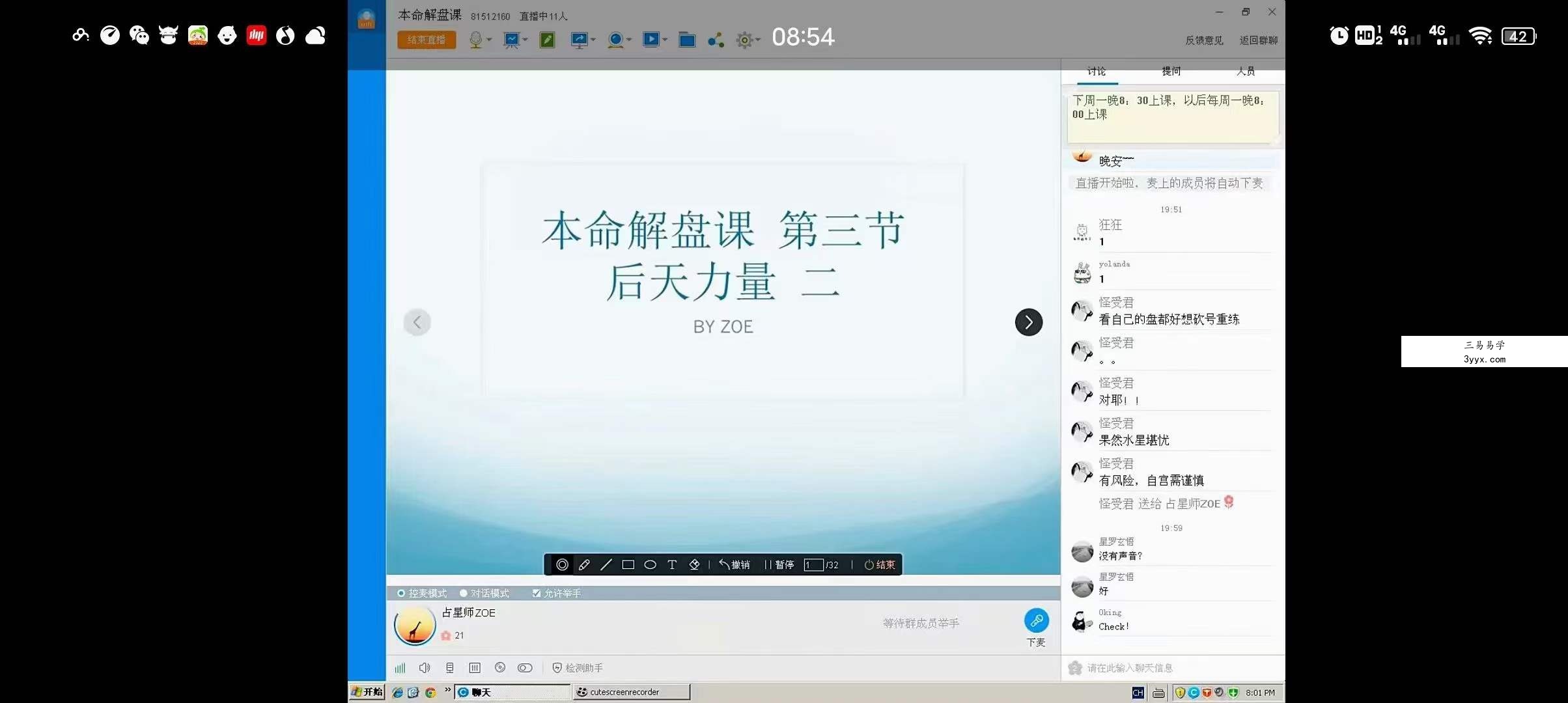Click the screen share monitor icon
This screenshot has height=703, width=1568.
click(x=579, y=40)
